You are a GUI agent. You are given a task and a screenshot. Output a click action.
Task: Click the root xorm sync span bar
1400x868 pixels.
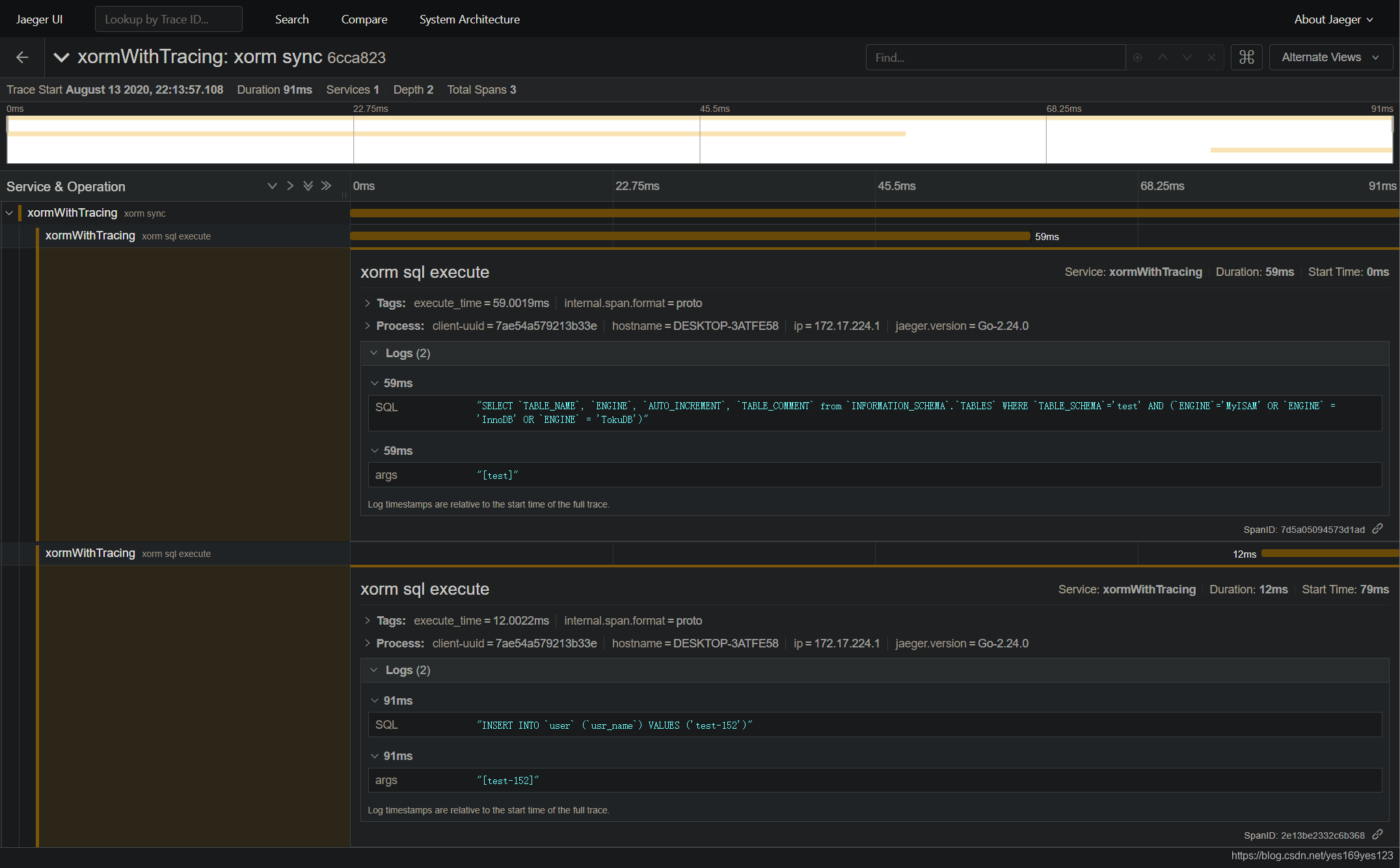(874, 213)
